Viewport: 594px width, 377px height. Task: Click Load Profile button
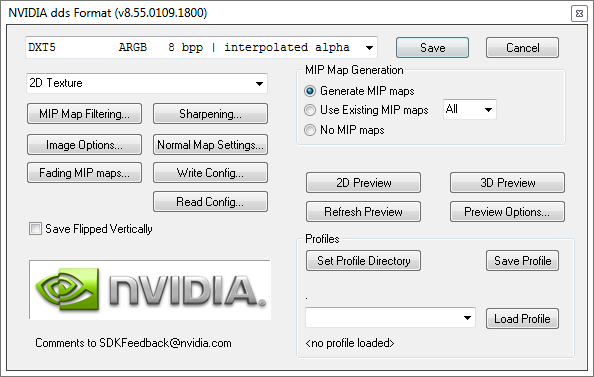coord(522,319)
